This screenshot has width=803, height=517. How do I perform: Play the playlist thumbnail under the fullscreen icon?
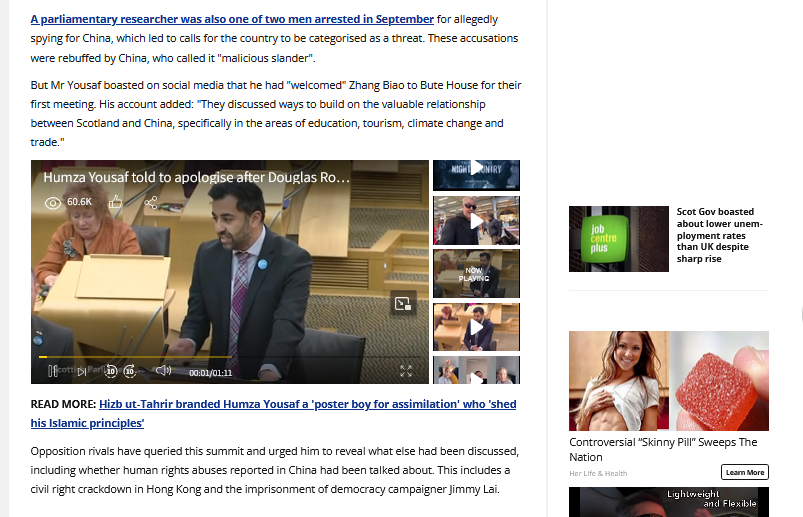coord(476,370)
